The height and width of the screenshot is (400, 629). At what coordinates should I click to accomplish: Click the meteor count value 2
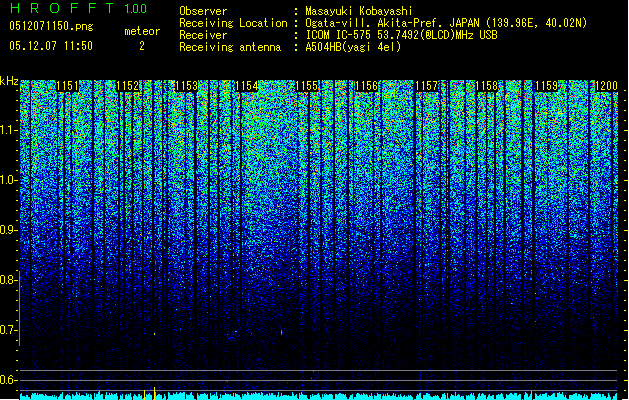click(x=142, y=46)
